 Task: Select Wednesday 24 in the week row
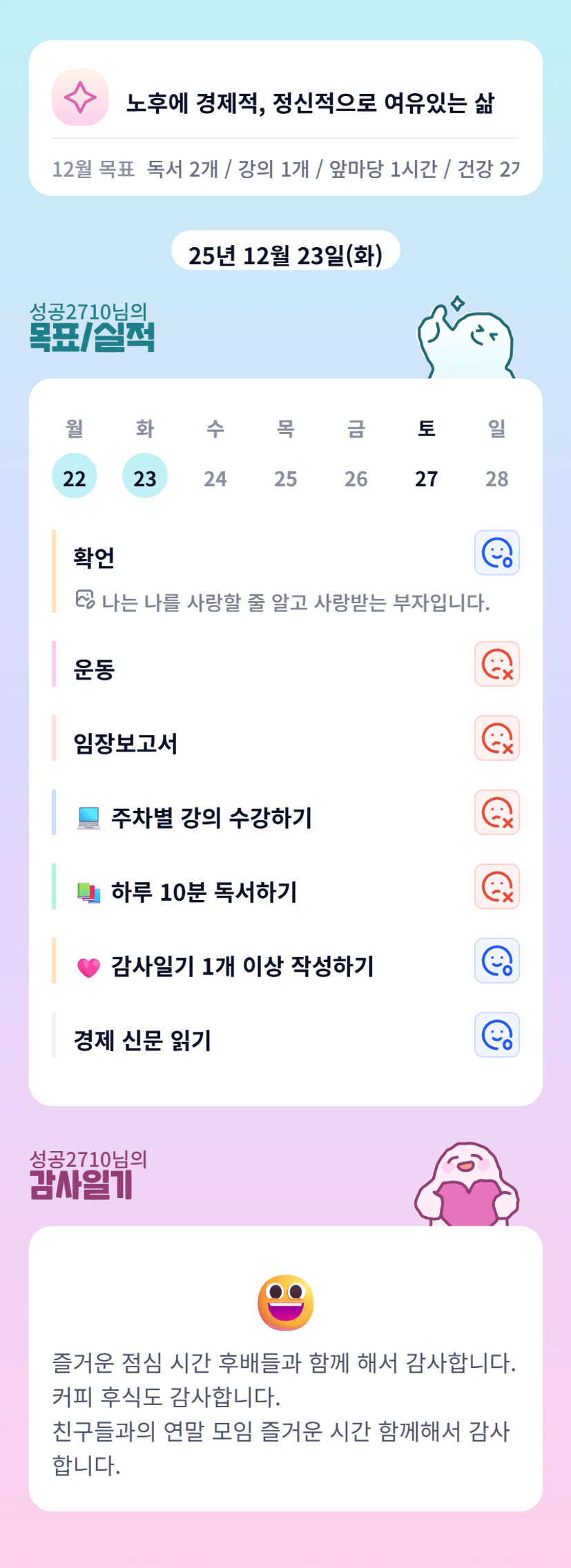click(x=215, y=478)
